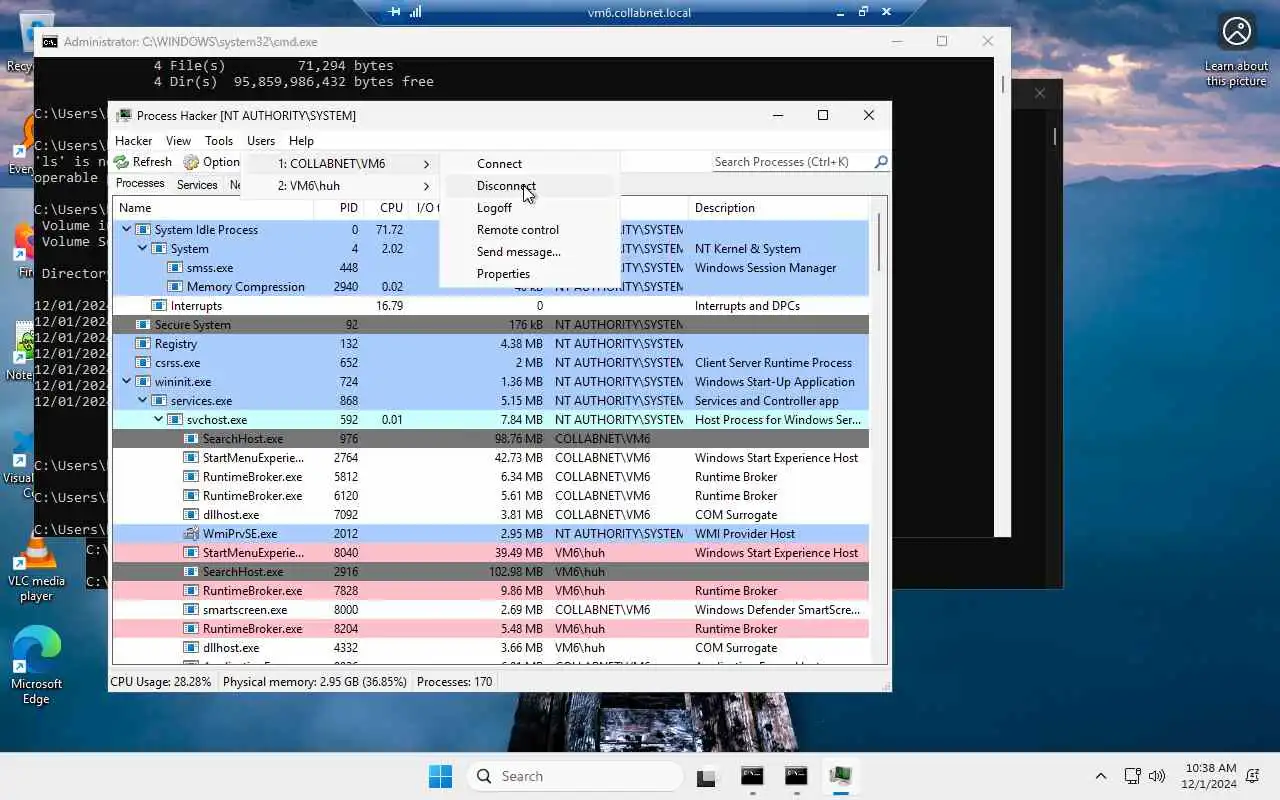Screen dimensions: 1280x800
Task: Click the cmd.exe window title icon
Action: [x=50, y=42]
